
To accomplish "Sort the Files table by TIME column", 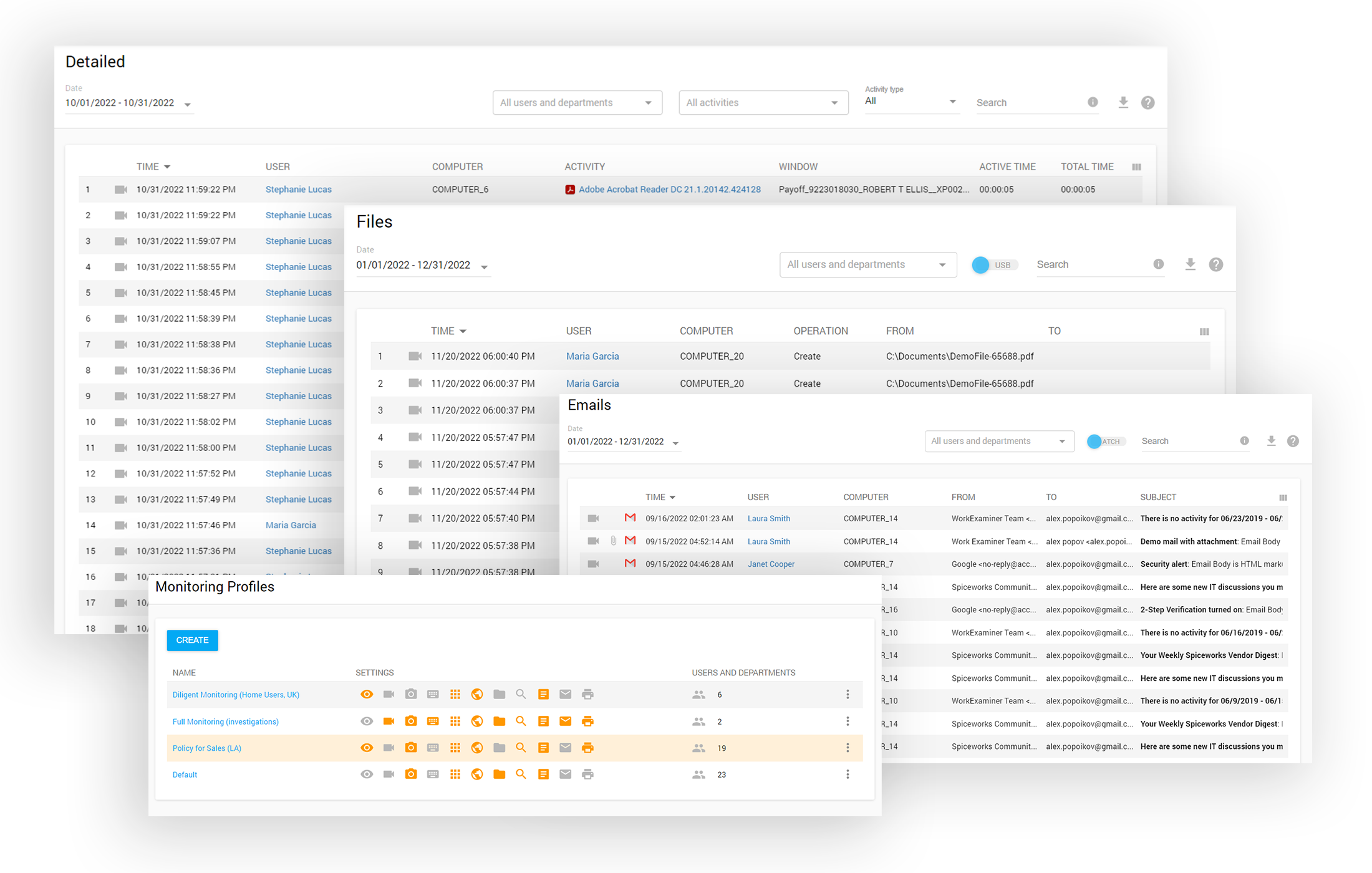I will (443, 331).
